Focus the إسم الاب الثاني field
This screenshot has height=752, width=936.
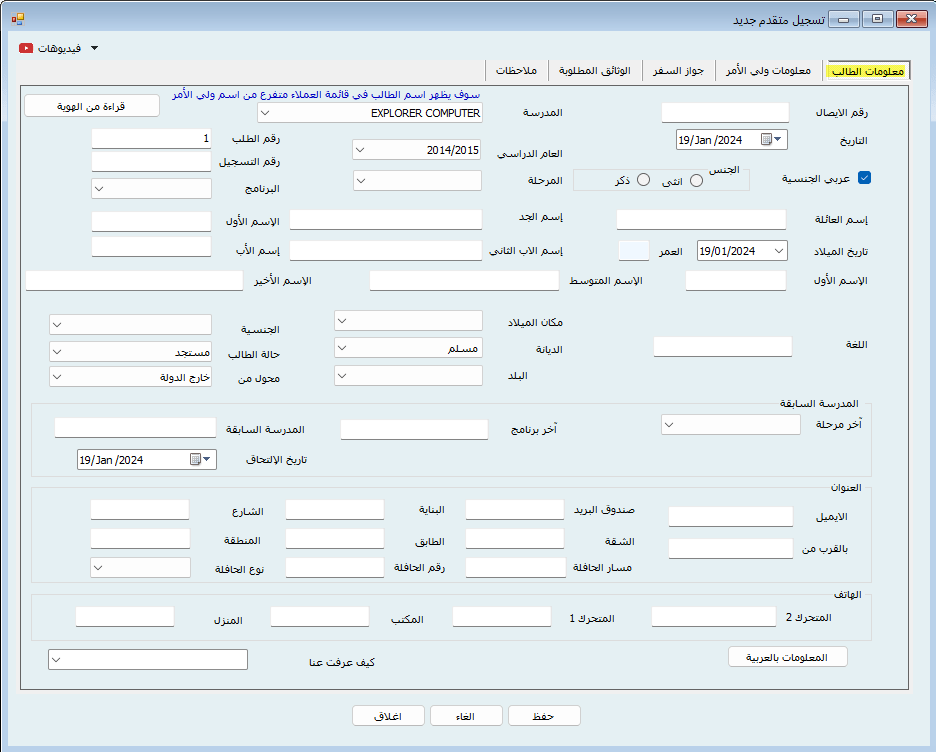point(386,251)
